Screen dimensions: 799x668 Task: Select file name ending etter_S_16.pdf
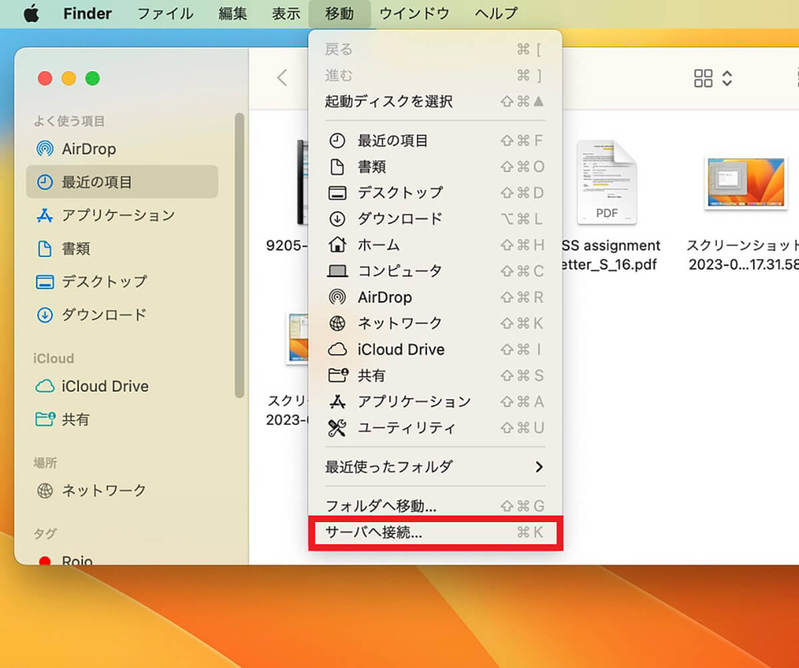point(609,264)
